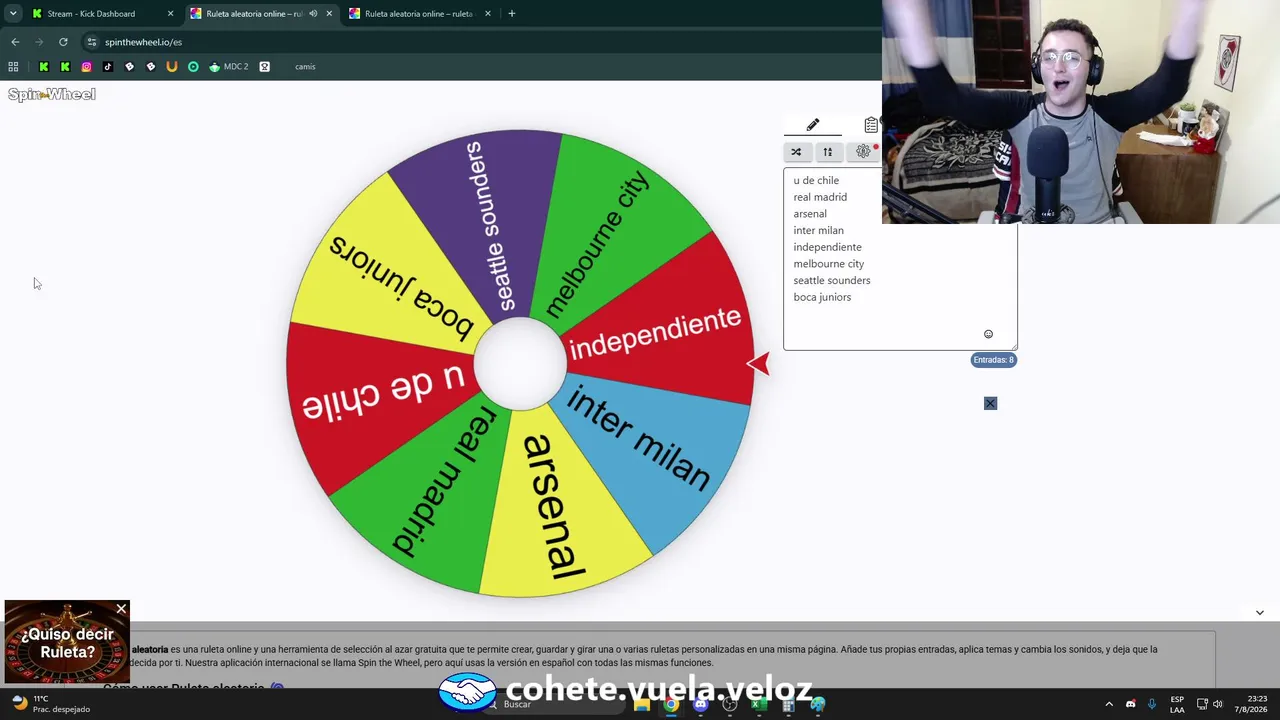Place cursor on 'arsenal' entry line
Screen dimensions: 1280x720
click(x=810, y=214)
